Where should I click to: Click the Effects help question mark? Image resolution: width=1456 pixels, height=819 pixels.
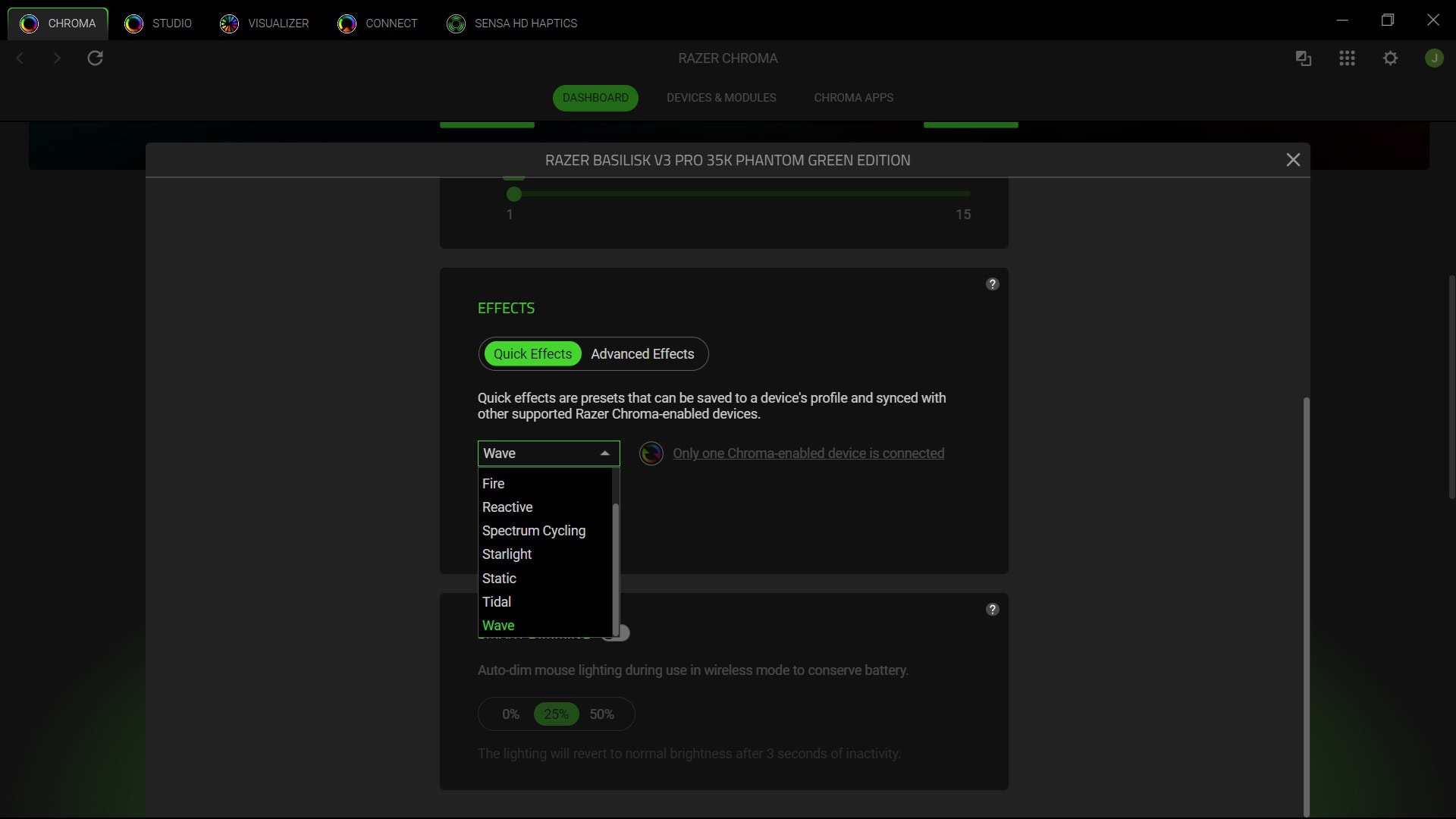click(992, 284)
